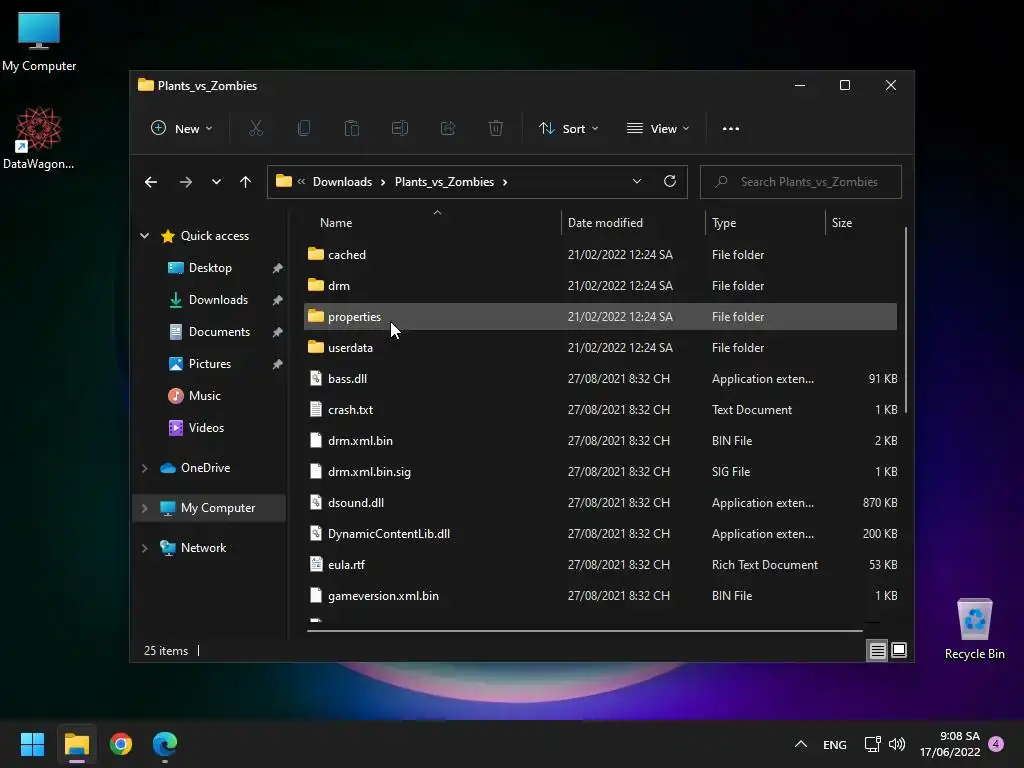1024x768 pixels.
Task: Select the cached folder
Action: [x=600, y=255]
